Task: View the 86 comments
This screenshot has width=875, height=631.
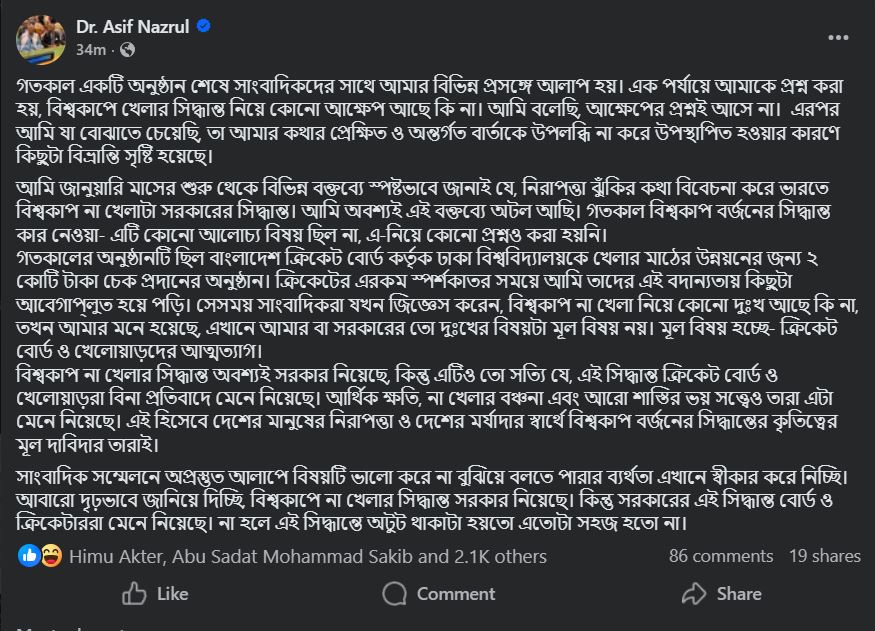Action: point(720,556)
